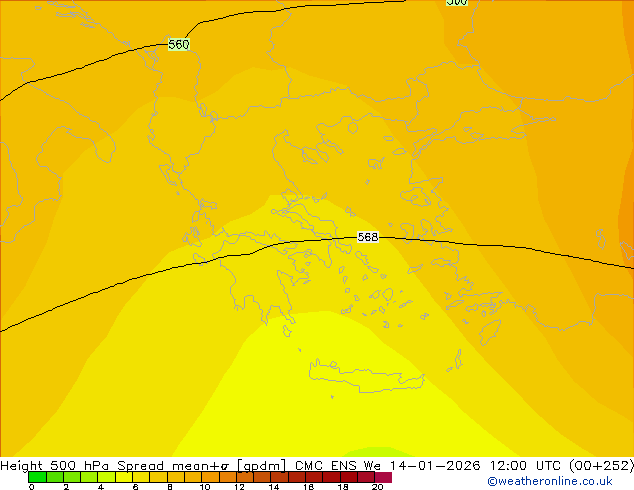Select the lime legend swatch starting at 4

coord(106,477)
